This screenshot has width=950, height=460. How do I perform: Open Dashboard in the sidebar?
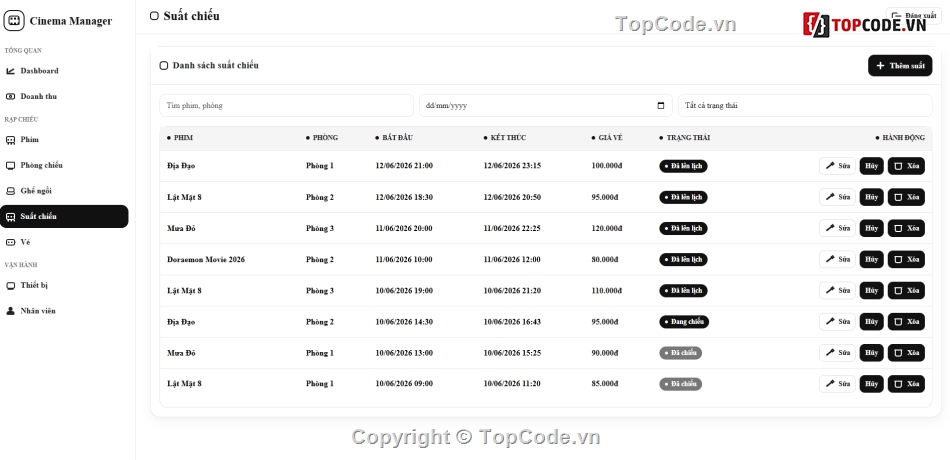(64, 71)
